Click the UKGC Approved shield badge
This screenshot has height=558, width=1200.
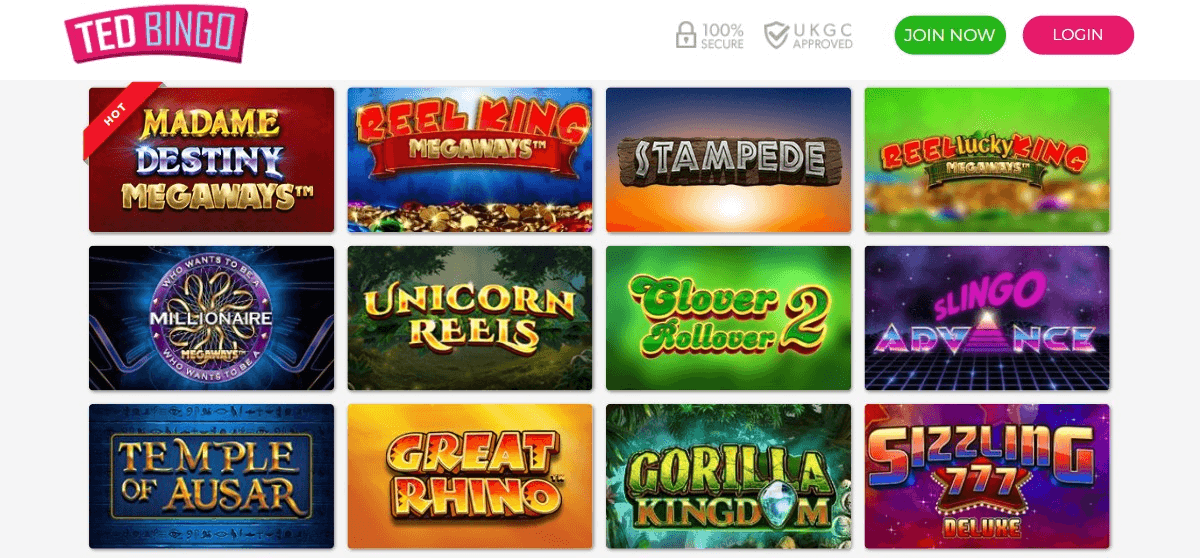808,35
